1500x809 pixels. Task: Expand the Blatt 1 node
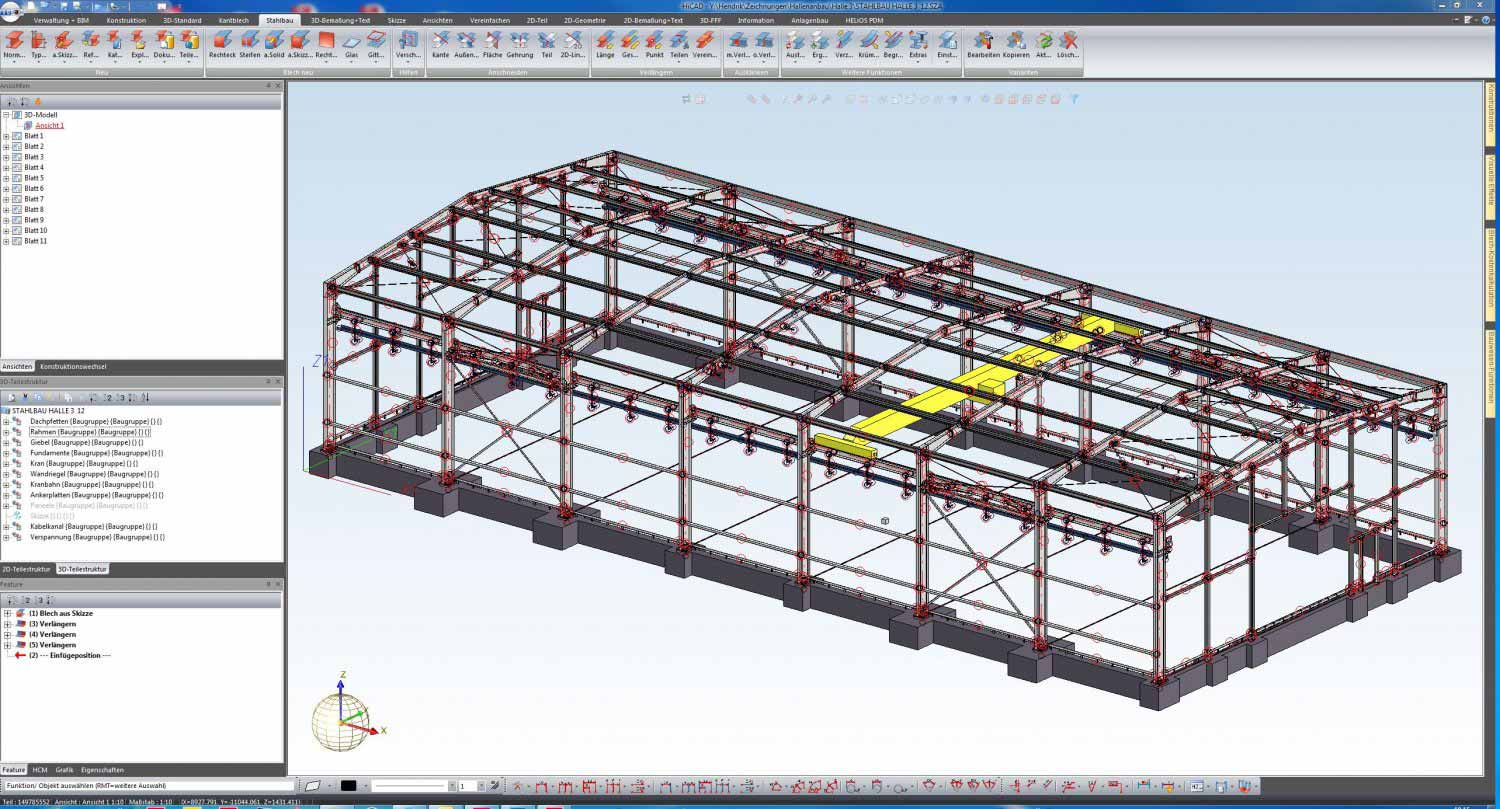[x=6, y=136]
